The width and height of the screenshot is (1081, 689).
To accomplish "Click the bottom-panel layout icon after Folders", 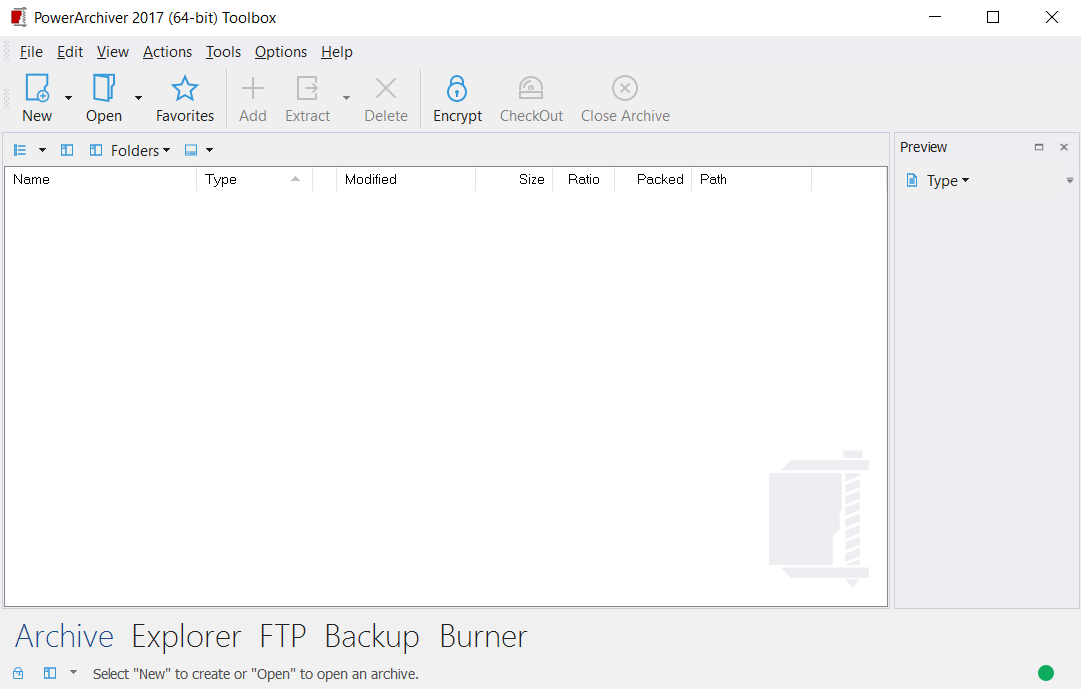I will point(191,150).
